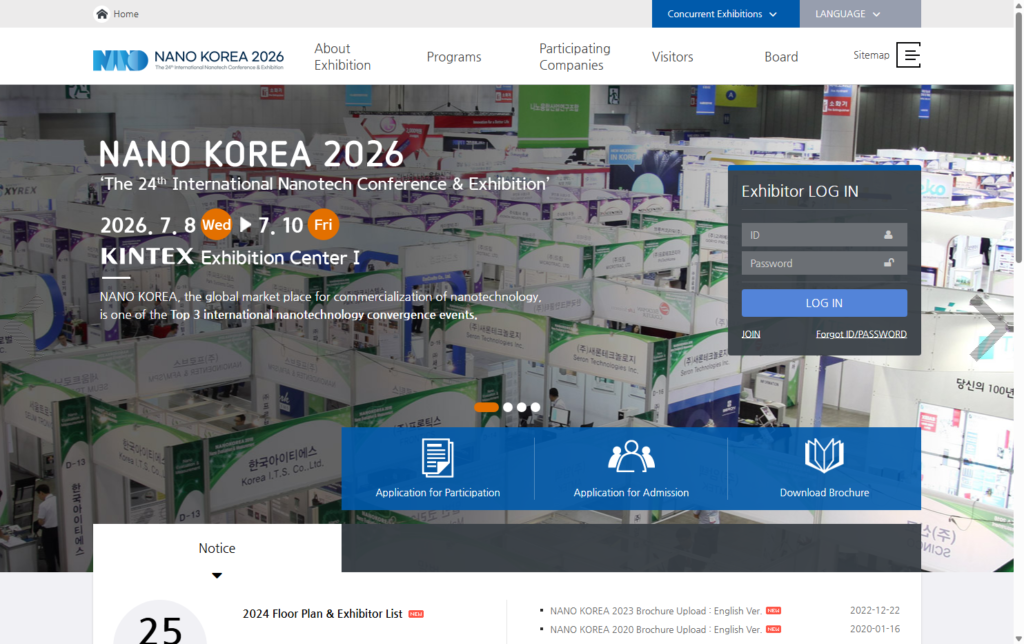Click the Download Brochure book icon
The height and width of the screenshot is (644, 1024).
(x=824, y=456)
